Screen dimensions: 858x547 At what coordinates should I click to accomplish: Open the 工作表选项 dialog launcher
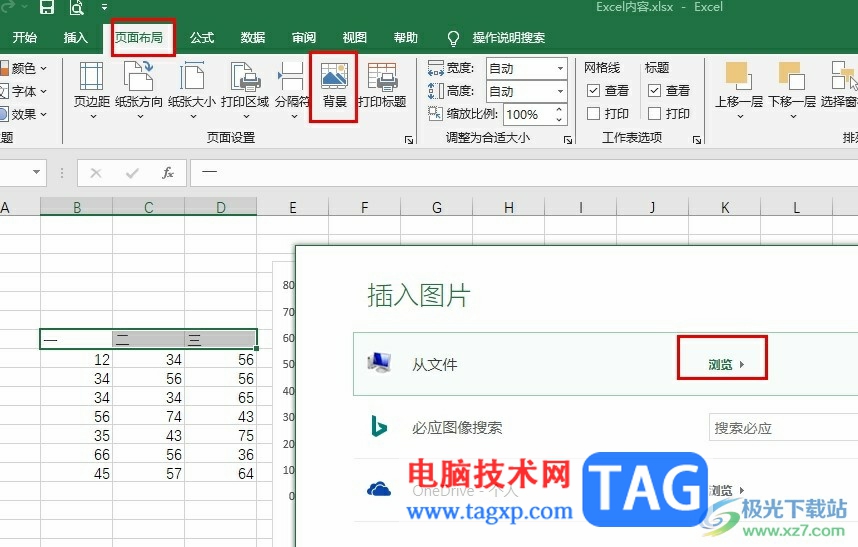click(x=697, y=140)
